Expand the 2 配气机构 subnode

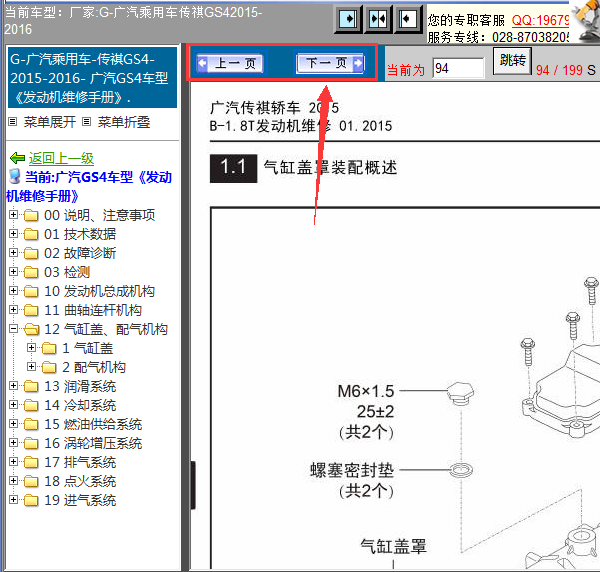pyautogui.click(x=31, y=367)
